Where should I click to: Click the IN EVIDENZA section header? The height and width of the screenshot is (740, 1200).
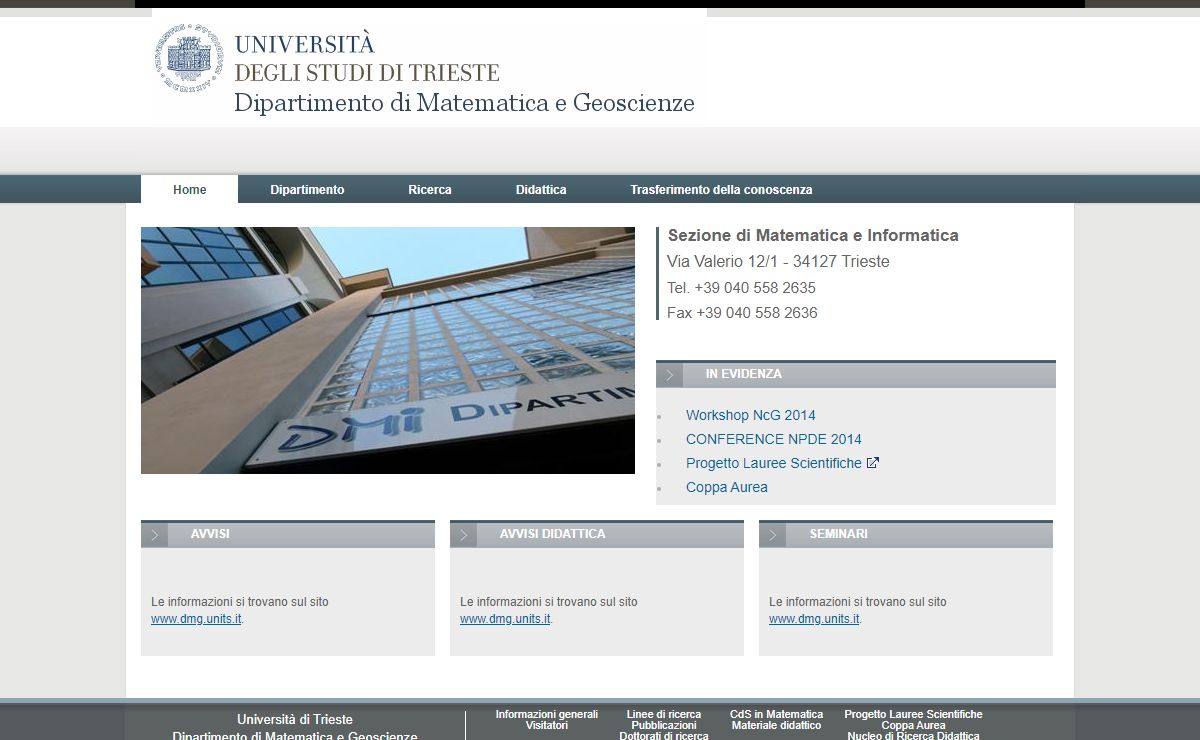point(856,375)
